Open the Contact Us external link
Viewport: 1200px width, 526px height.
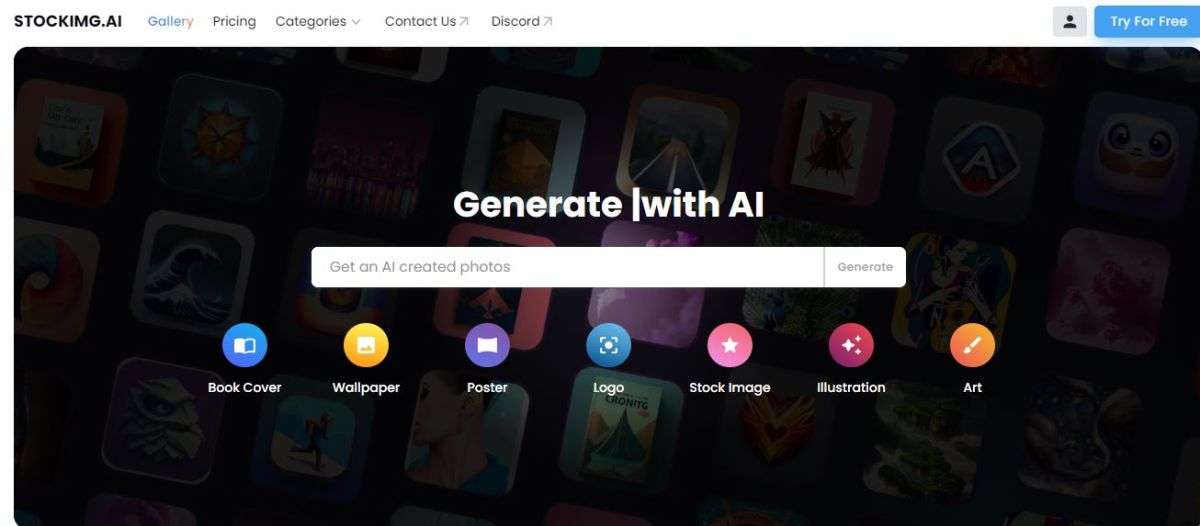tap(427, 21)
